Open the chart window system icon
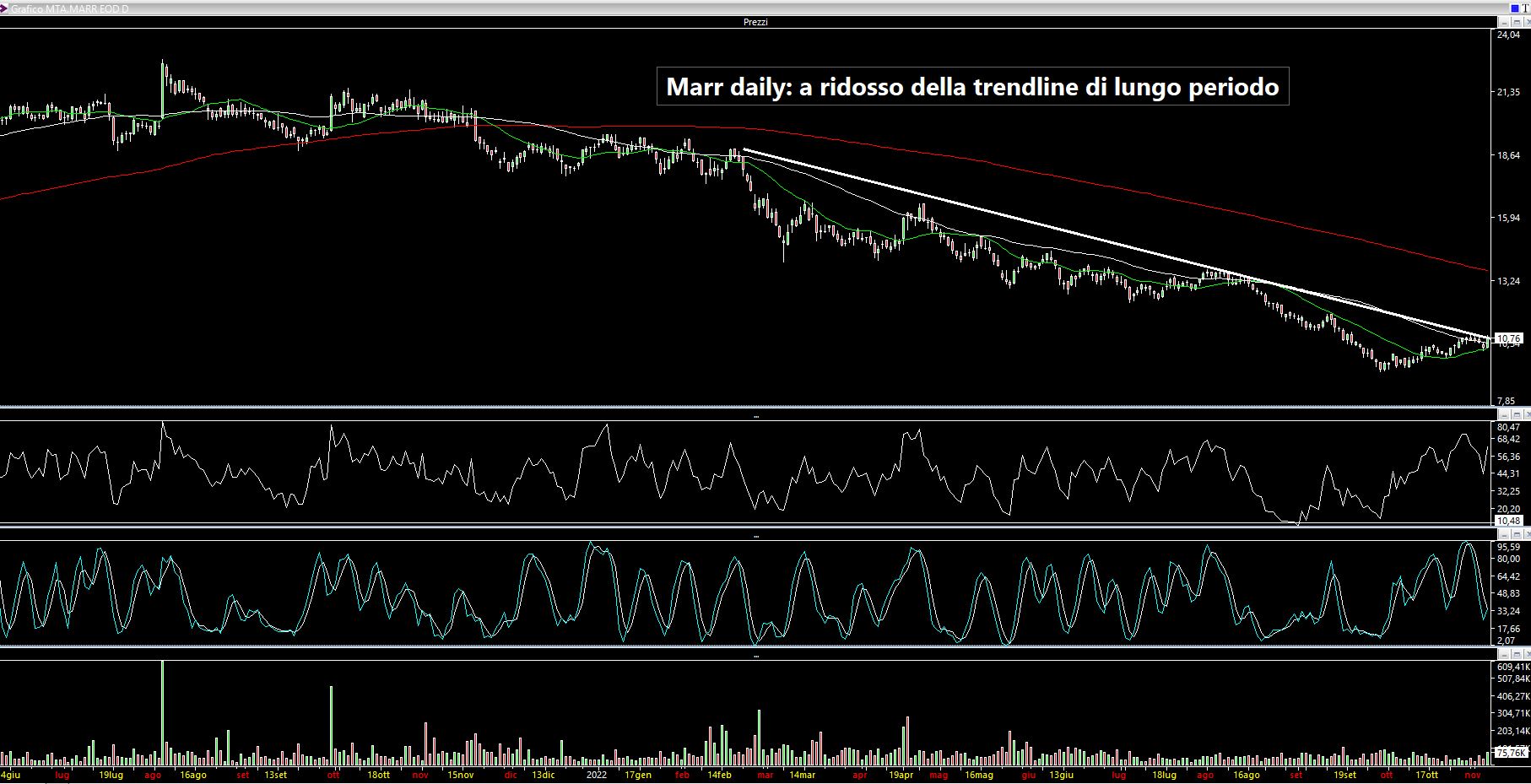Image resolution: width=1531 pixels, height=784 pixels. click(4, 8)
